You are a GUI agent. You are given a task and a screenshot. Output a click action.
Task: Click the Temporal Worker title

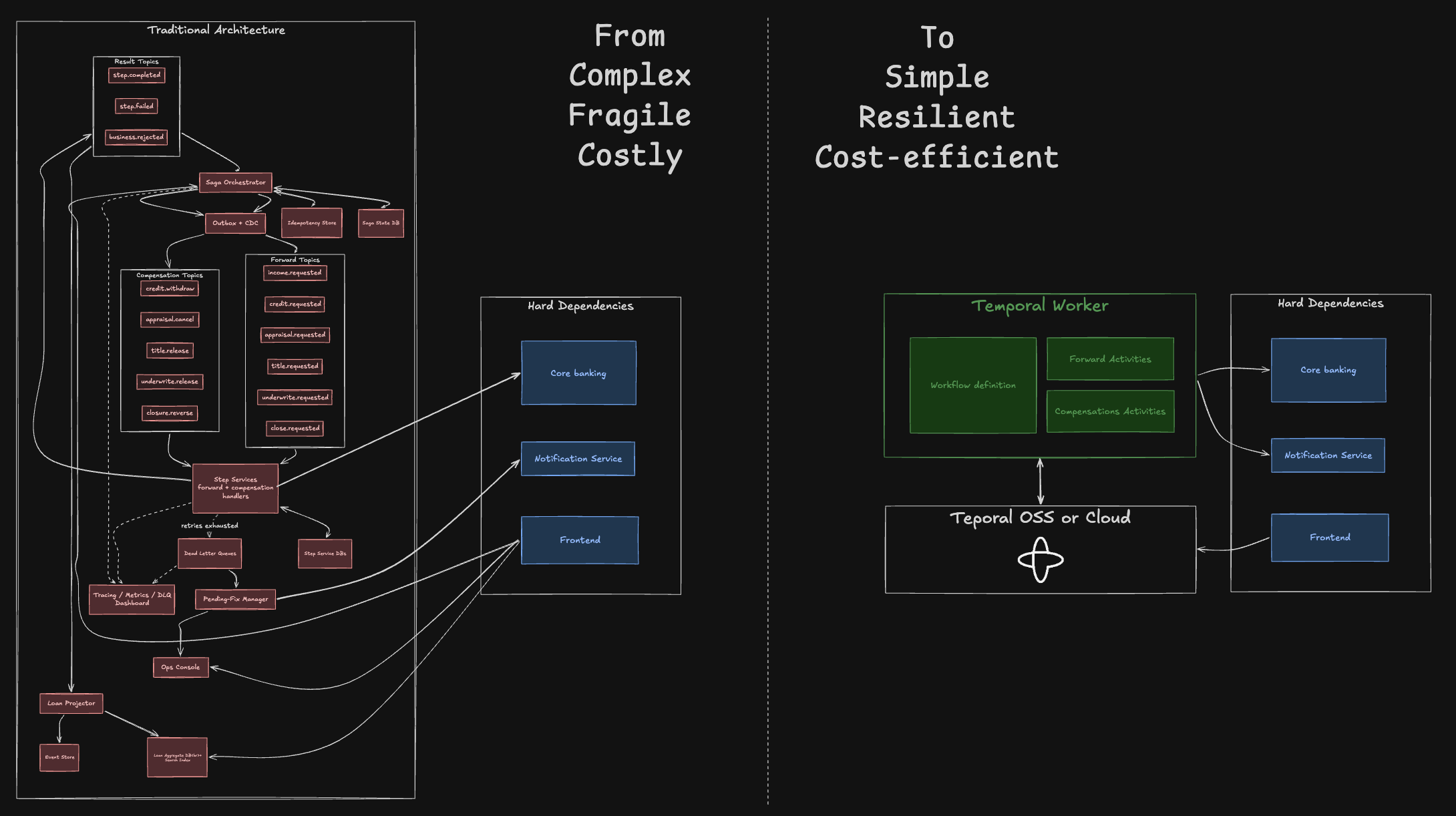tap(1040, 306)
